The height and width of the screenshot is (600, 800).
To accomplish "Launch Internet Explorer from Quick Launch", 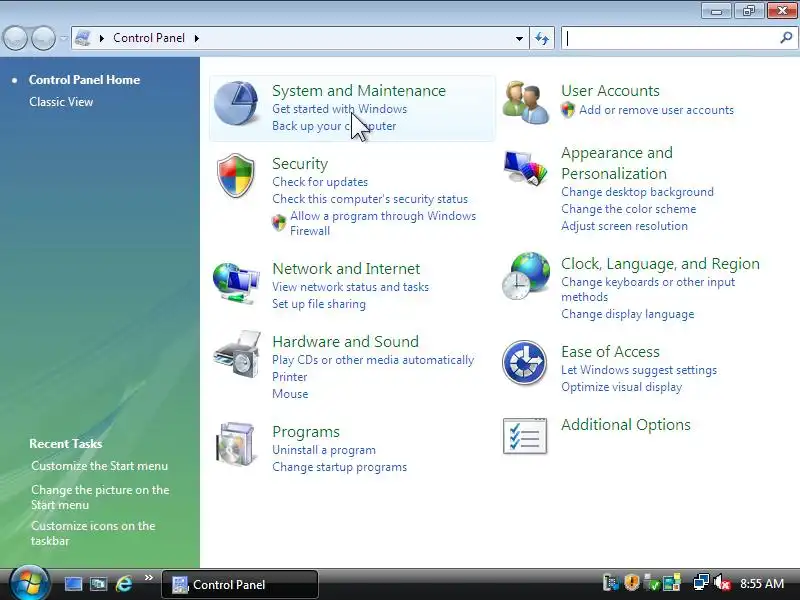I will pyautogui.click(x=123, y=584).
